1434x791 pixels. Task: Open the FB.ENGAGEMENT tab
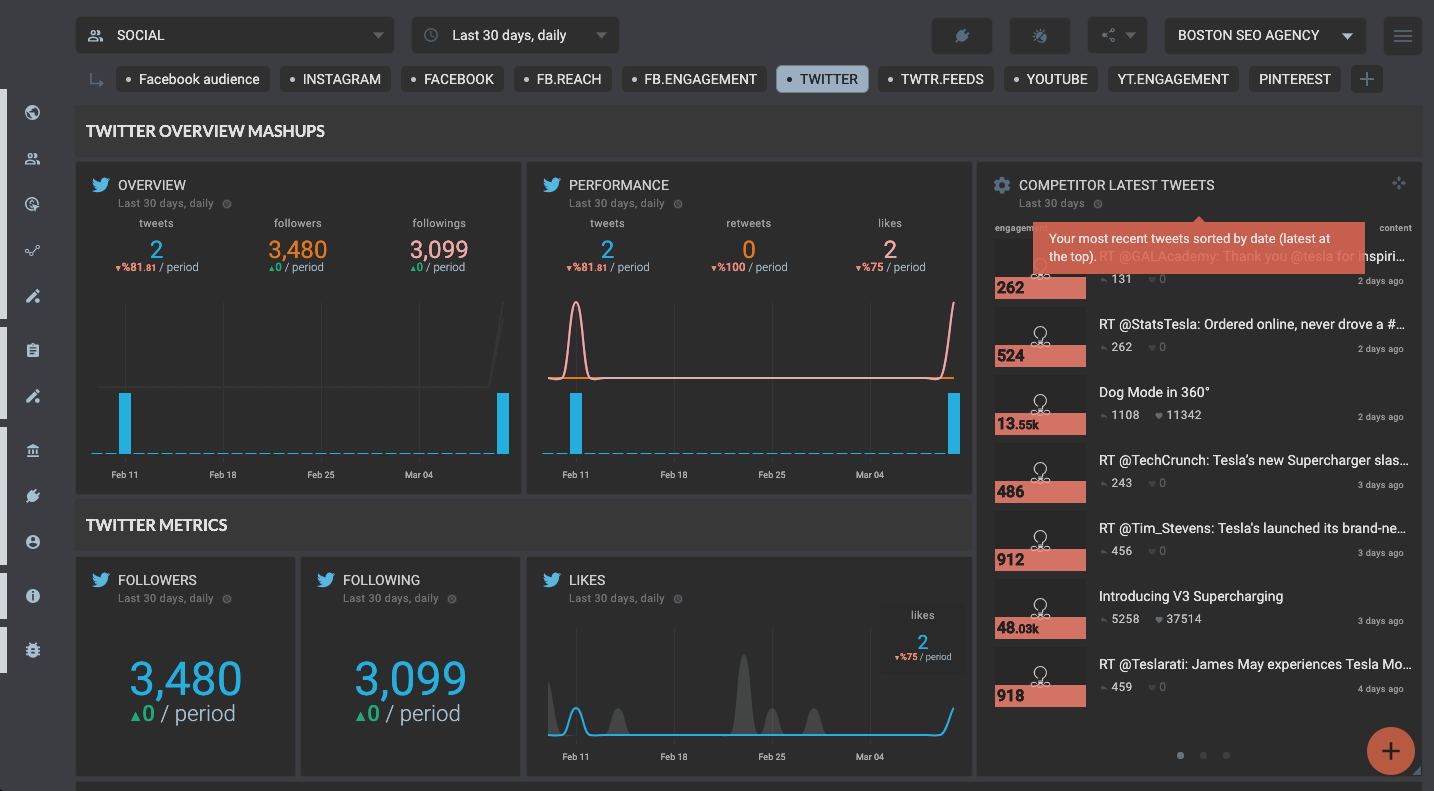point(695,79)
